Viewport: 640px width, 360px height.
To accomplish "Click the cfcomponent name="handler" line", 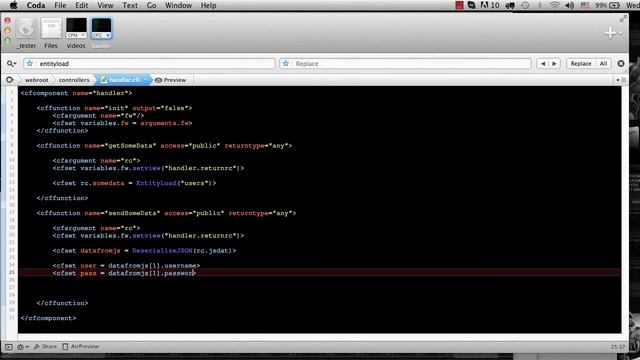I will pos(76,93).
